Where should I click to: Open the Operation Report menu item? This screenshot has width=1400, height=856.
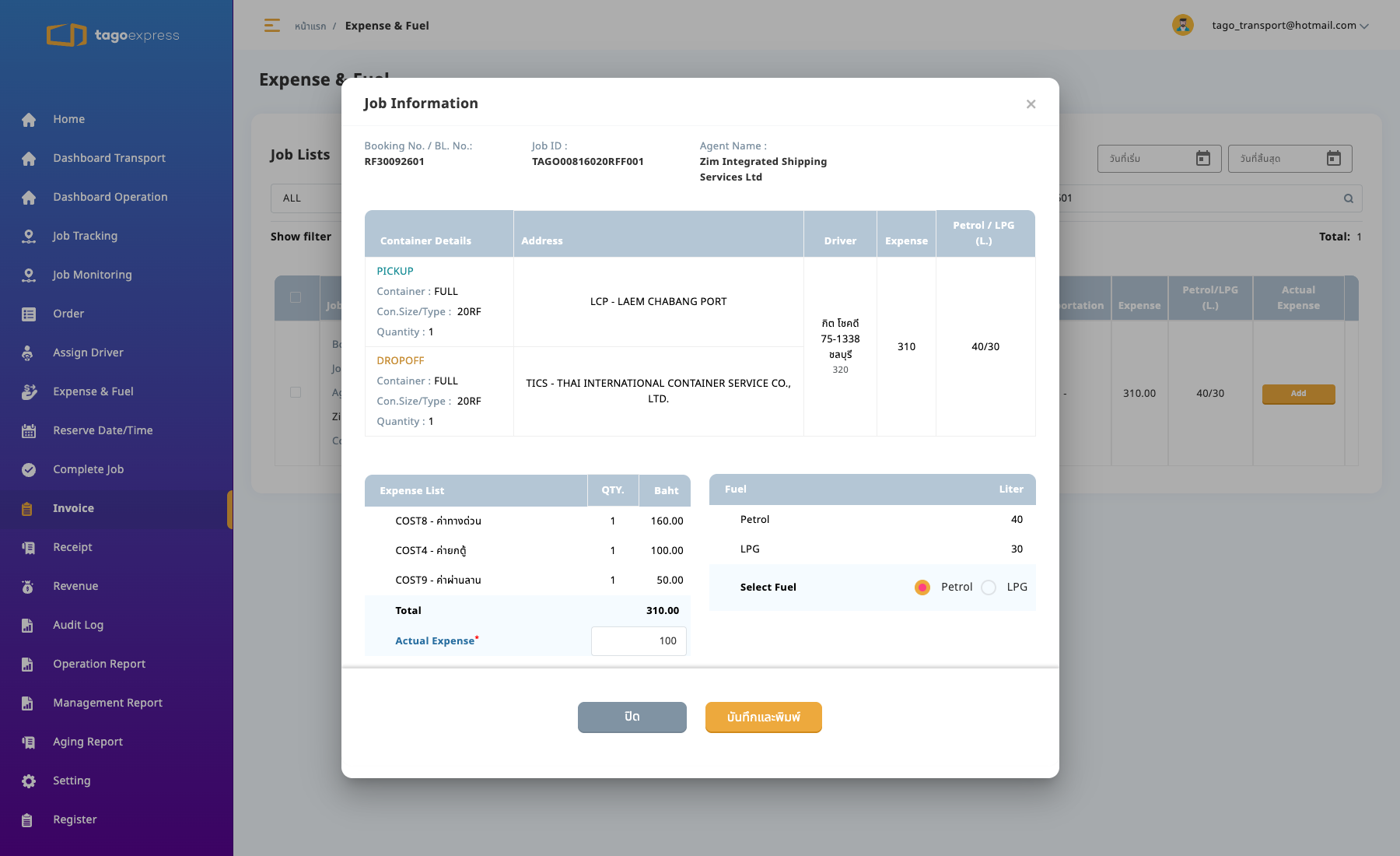click(99, 664)
